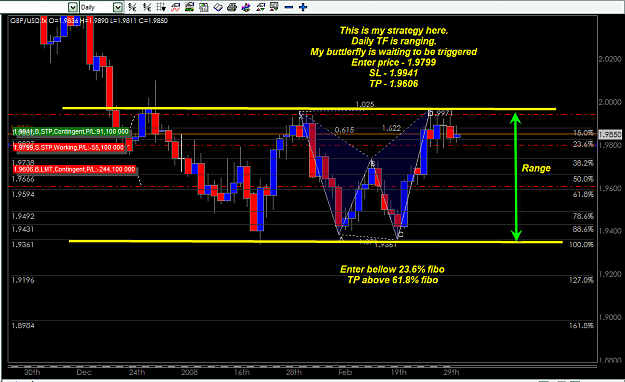Click the 1.9431 price level label

click(x=23, y=229)
